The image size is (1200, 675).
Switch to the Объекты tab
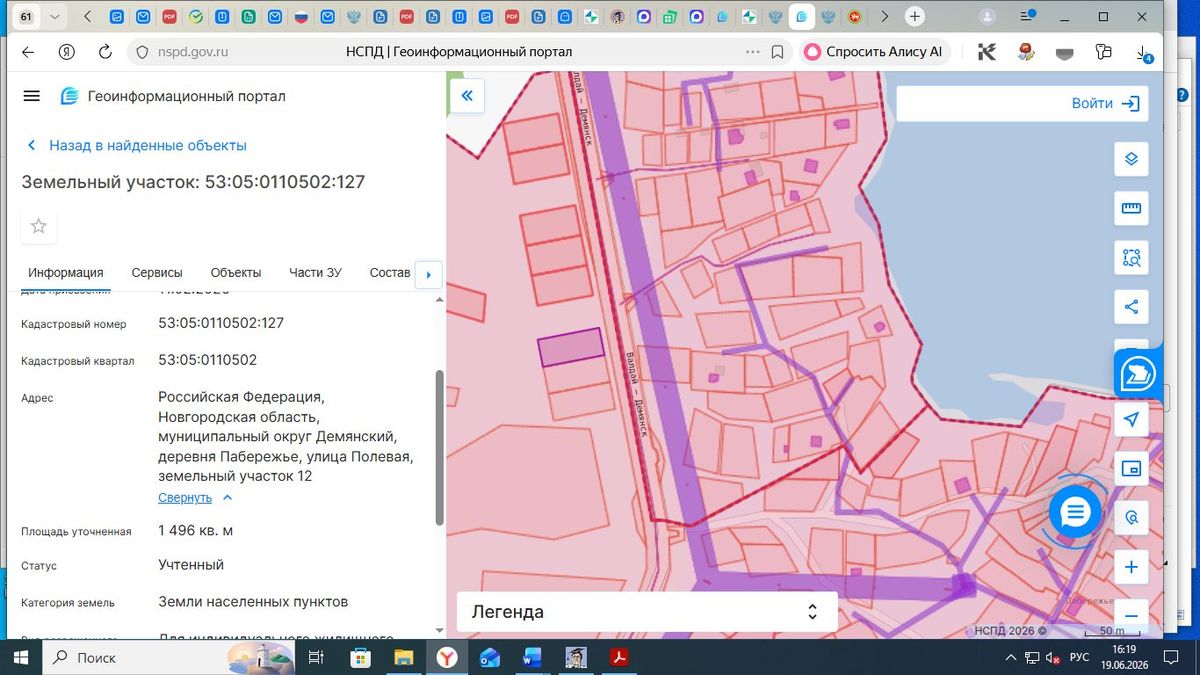click(x=236, y=272)
